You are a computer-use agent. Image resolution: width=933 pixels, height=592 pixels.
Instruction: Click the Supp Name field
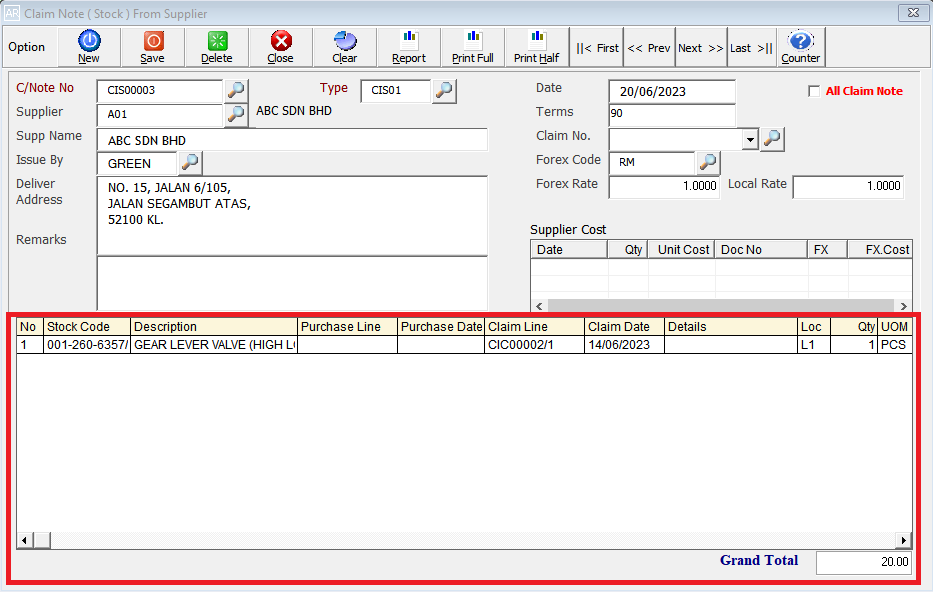click(292, 140)
